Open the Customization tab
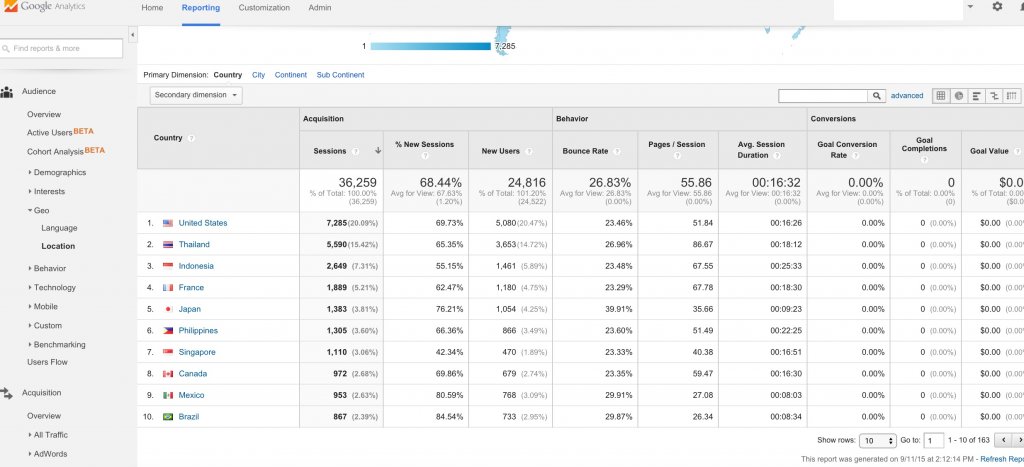1024x467 pixels. (x=264, y=8)
